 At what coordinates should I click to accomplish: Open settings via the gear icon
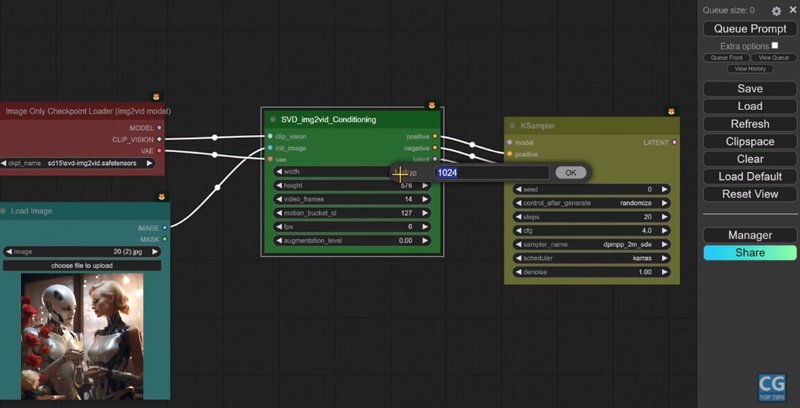click(x=777, y=11)
